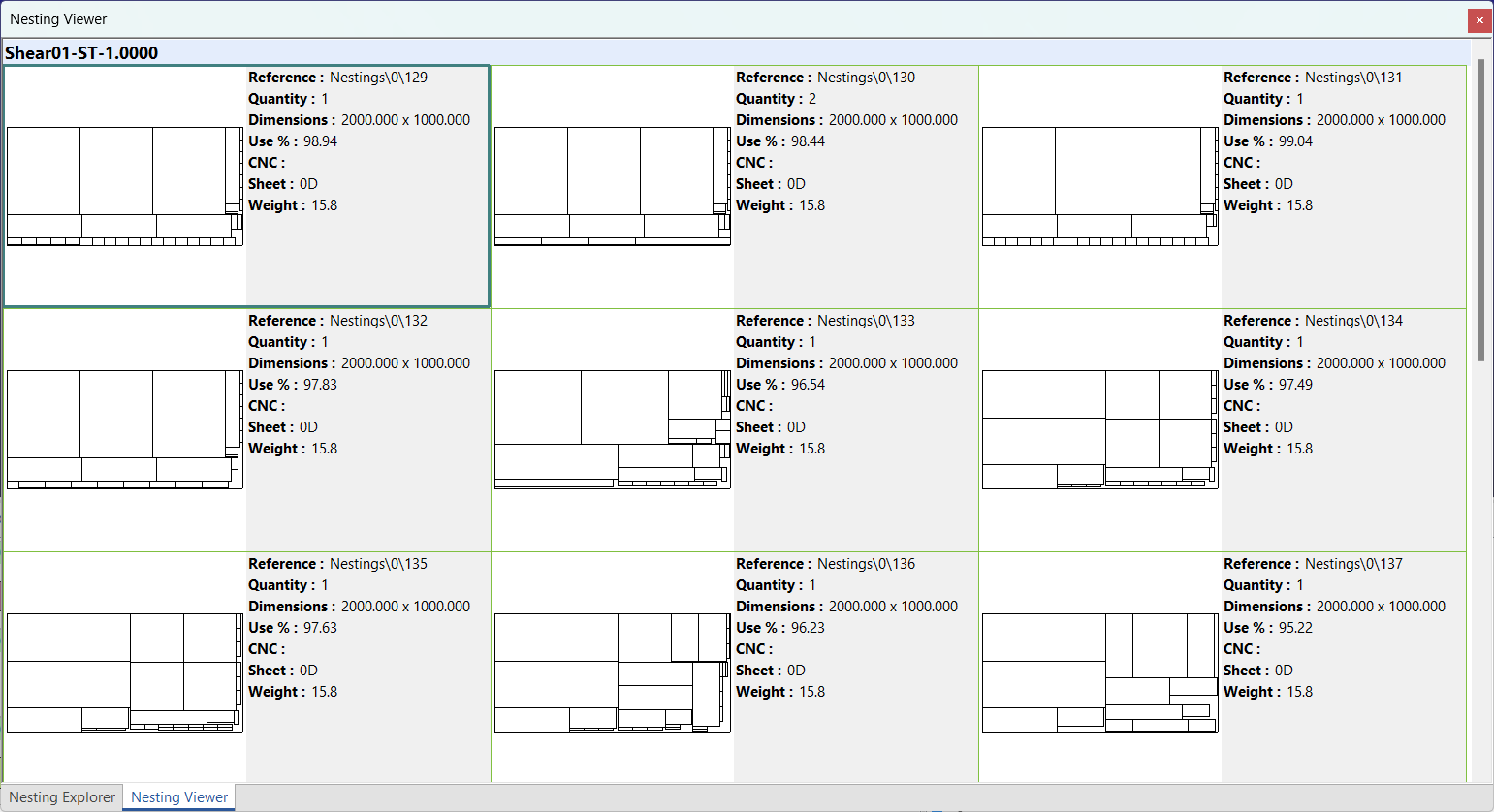Click the Use % value 98.94

[320, 141]
